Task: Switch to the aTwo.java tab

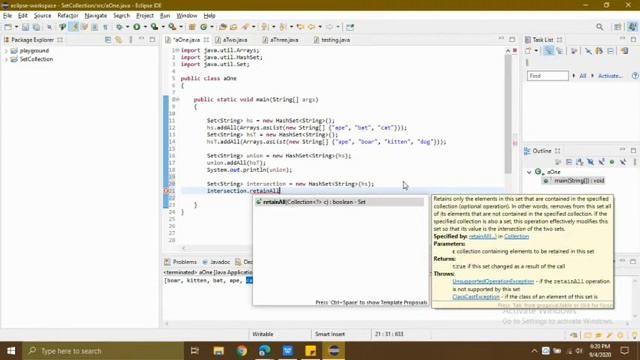Action: (x=232, y=40)
